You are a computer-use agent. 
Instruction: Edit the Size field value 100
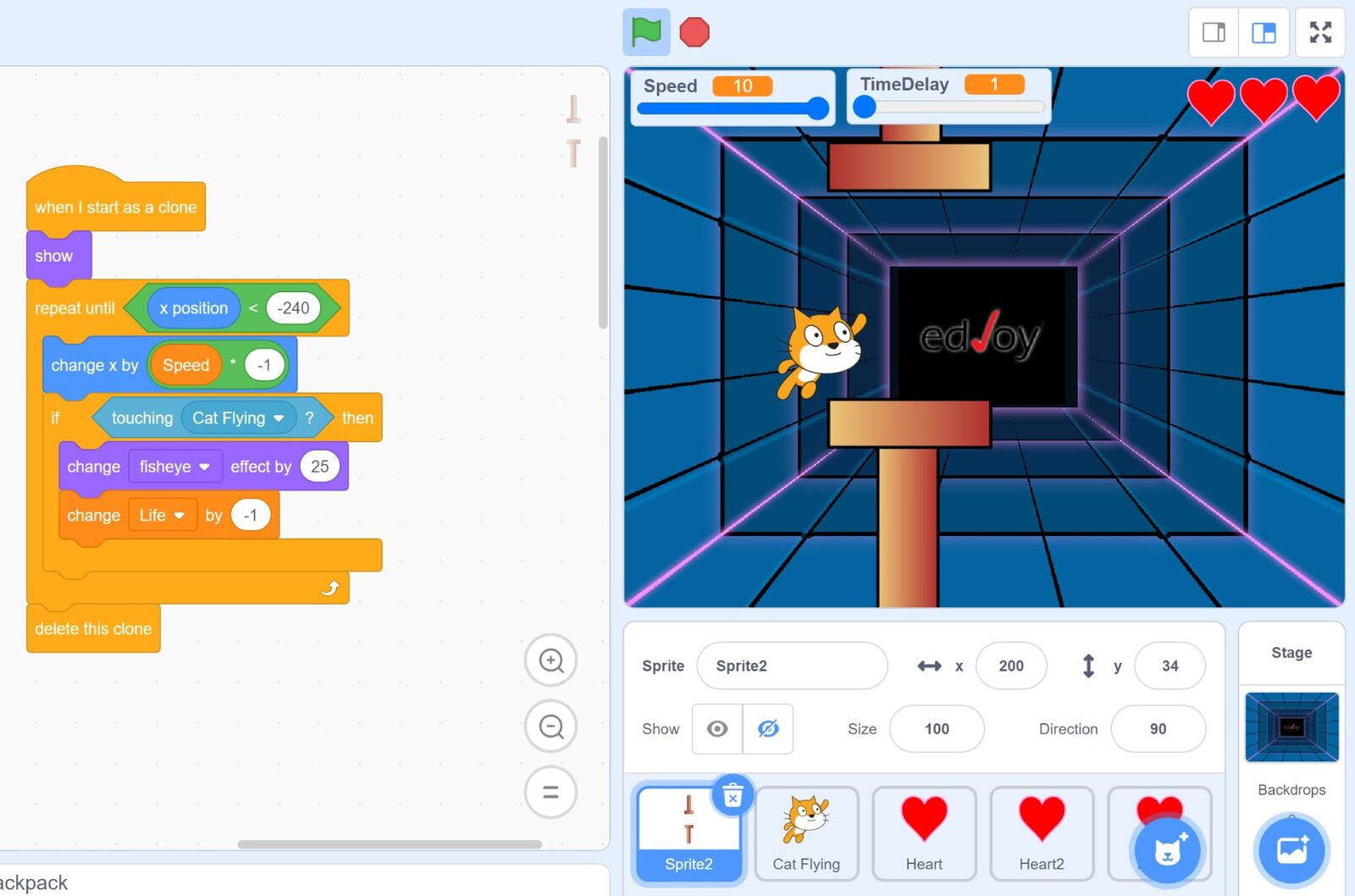click(x=937, y=728)
